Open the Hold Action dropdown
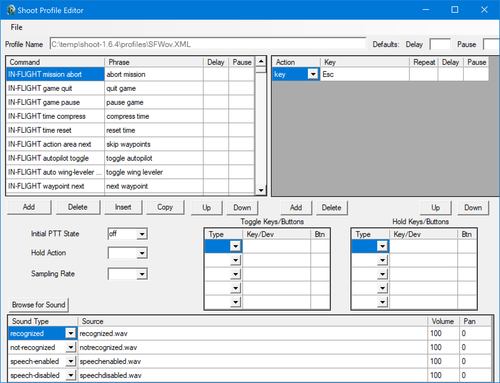500x383 pixels. click(142, 253)
